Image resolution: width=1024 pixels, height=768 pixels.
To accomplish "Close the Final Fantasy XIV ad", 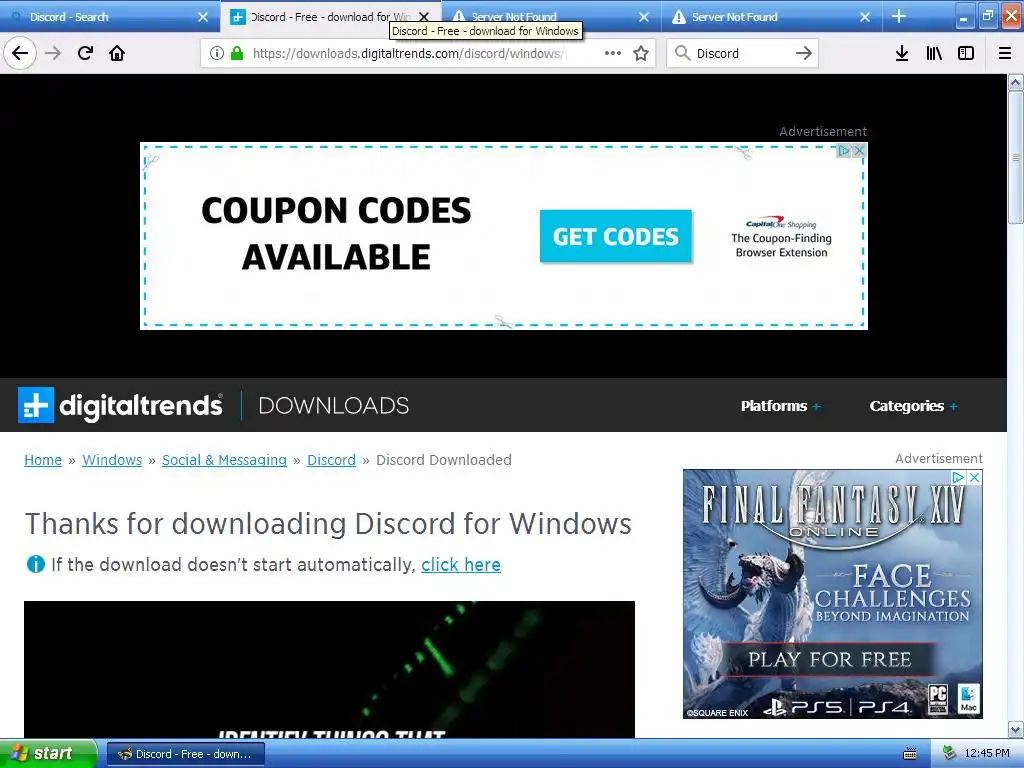I will [974, 477].
